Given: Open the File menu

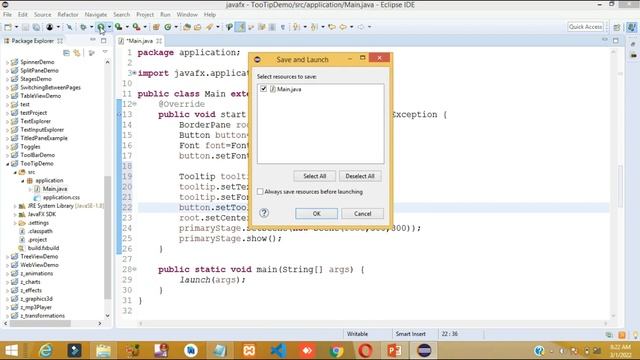Looking at the screenshot, I should point(7,14).
